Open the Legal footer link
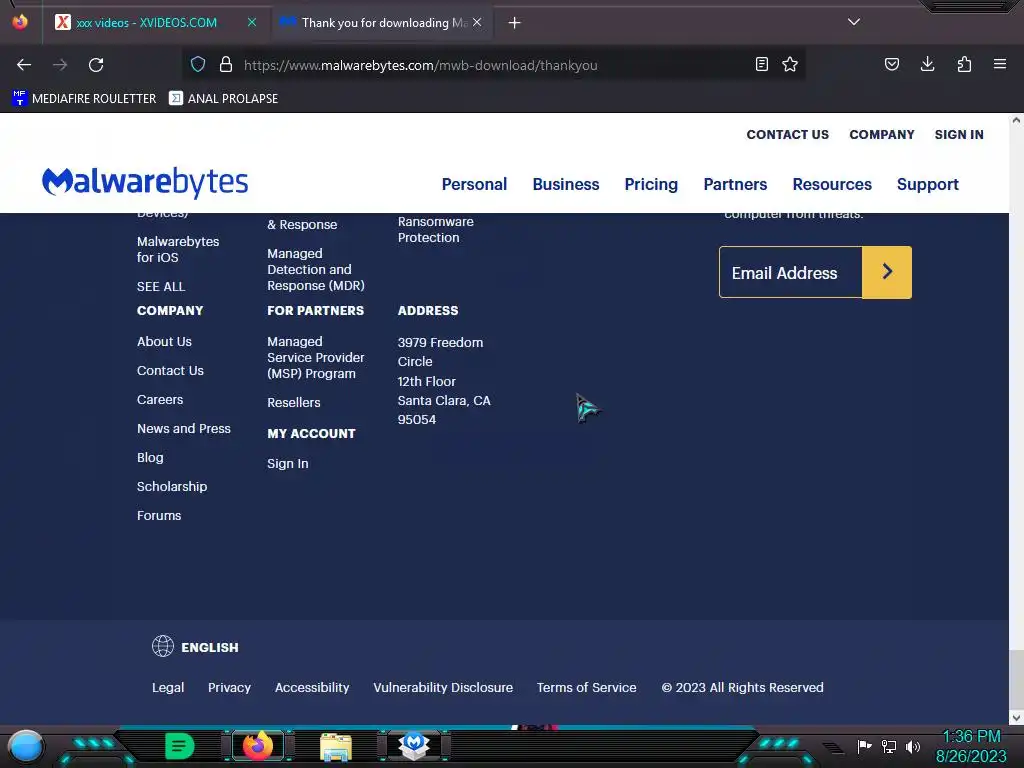Image resolution: width=1024 pixels, height=768 pixels. 168,688
